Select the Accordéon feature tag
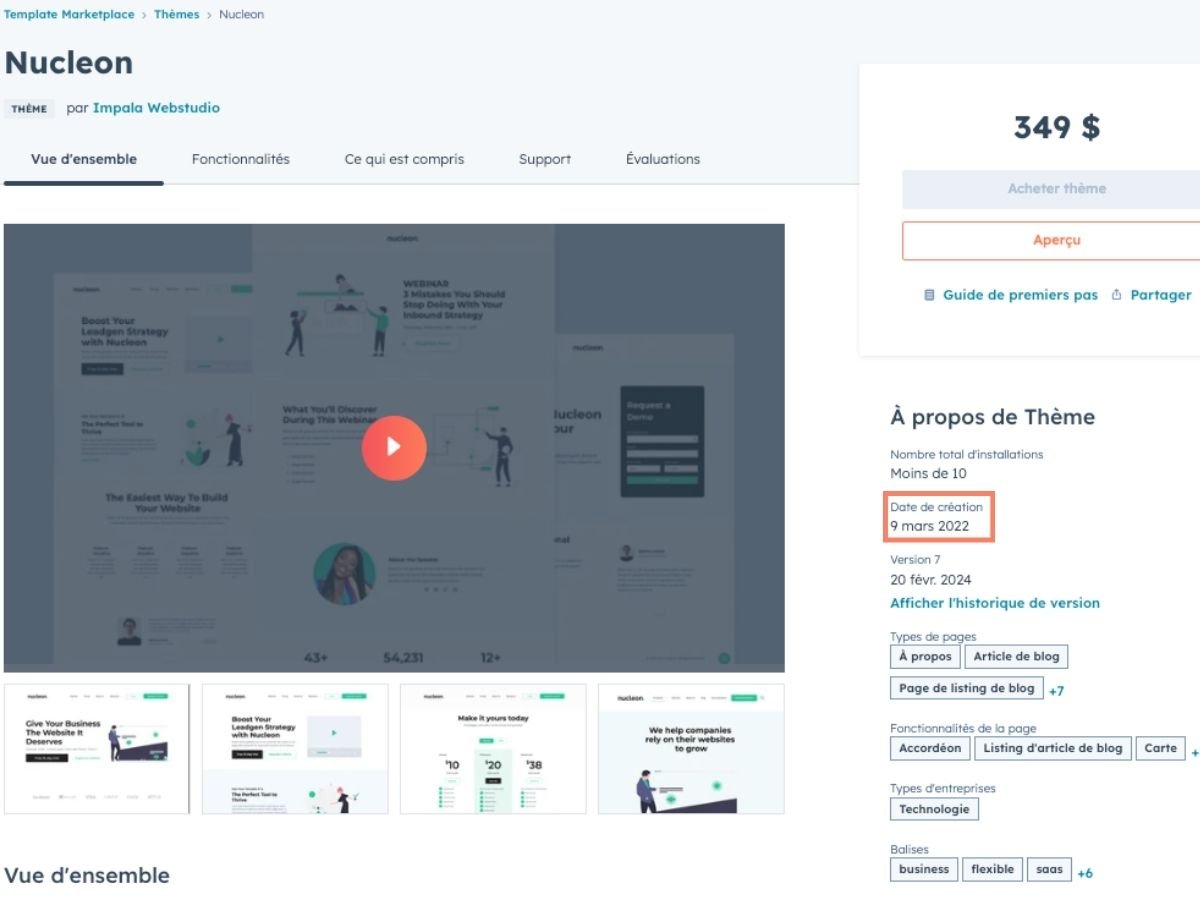 (x=930, y=748)
